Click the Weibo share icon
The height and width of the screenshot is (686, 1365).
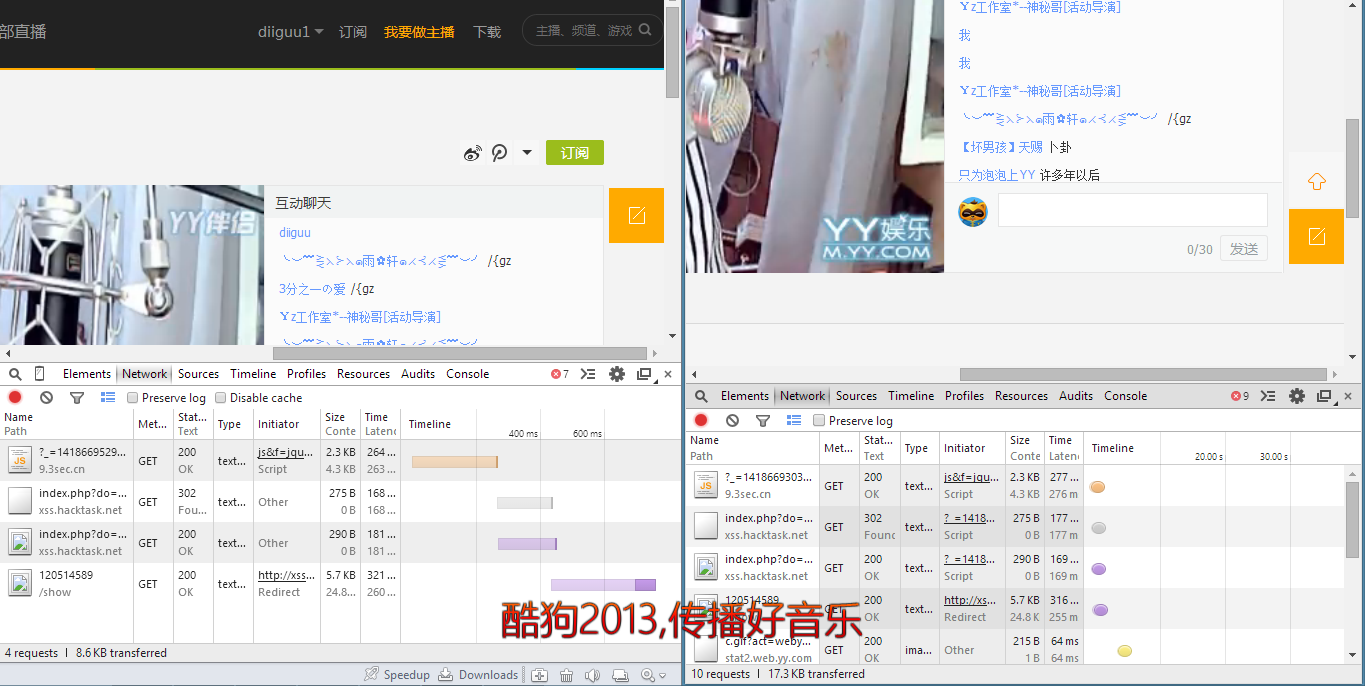473,153
